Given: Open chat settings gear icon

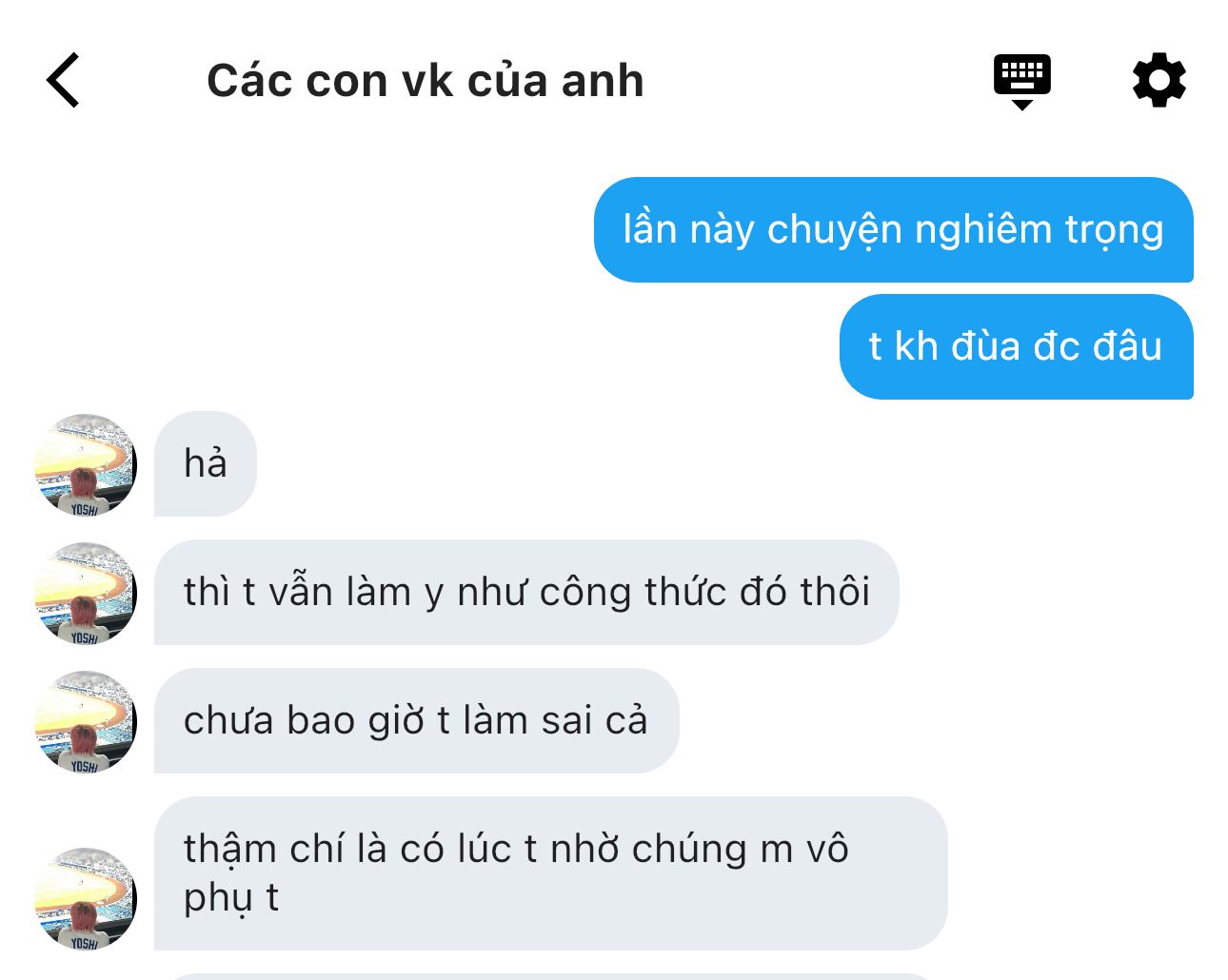Looking at the screenshot, I should [x=1159, y=80].
